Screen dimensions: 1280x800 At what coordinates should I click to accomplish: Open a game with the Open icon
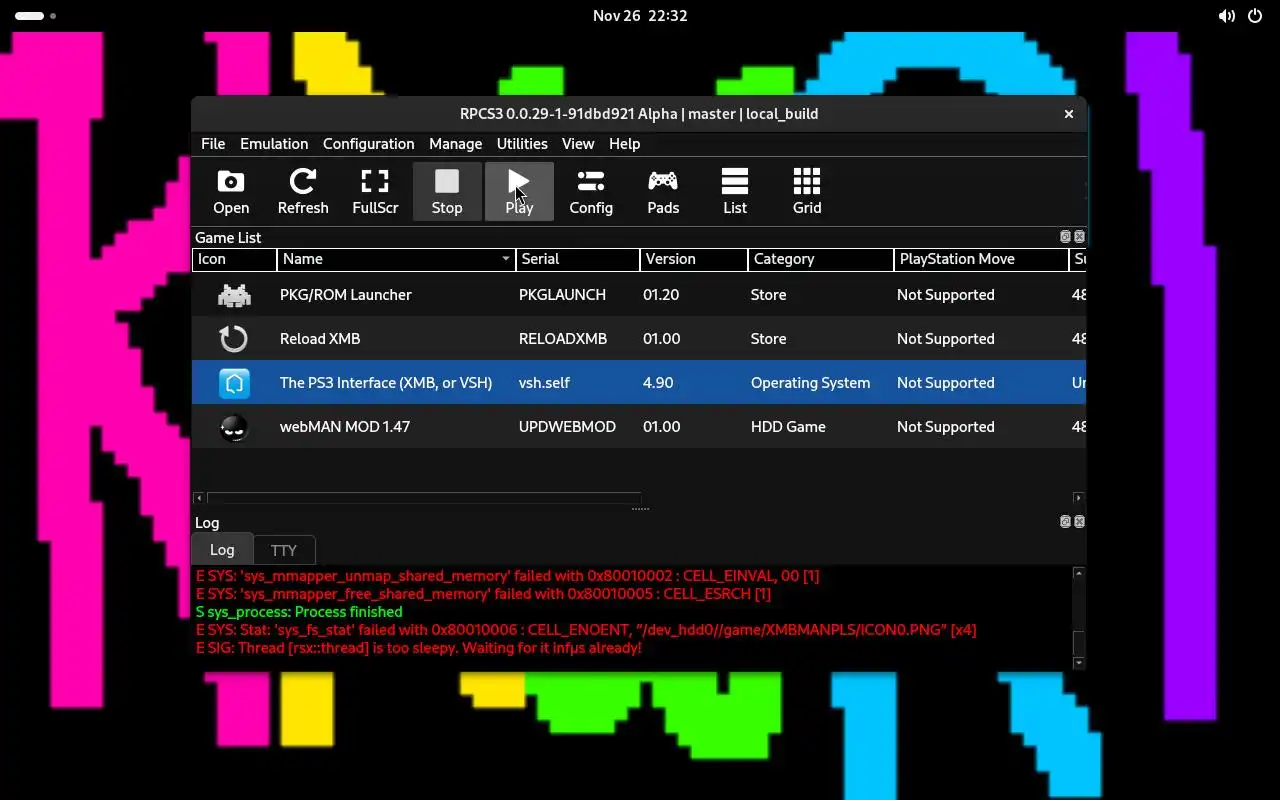(231, 191)
